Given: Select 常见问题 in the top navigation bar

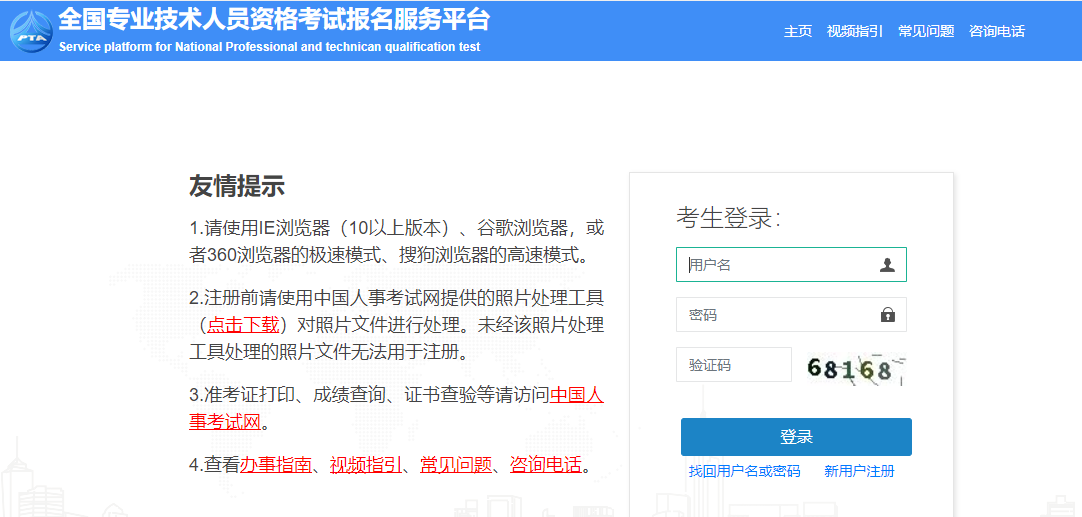Looking at the screenshot, I should tap(926, 31).
